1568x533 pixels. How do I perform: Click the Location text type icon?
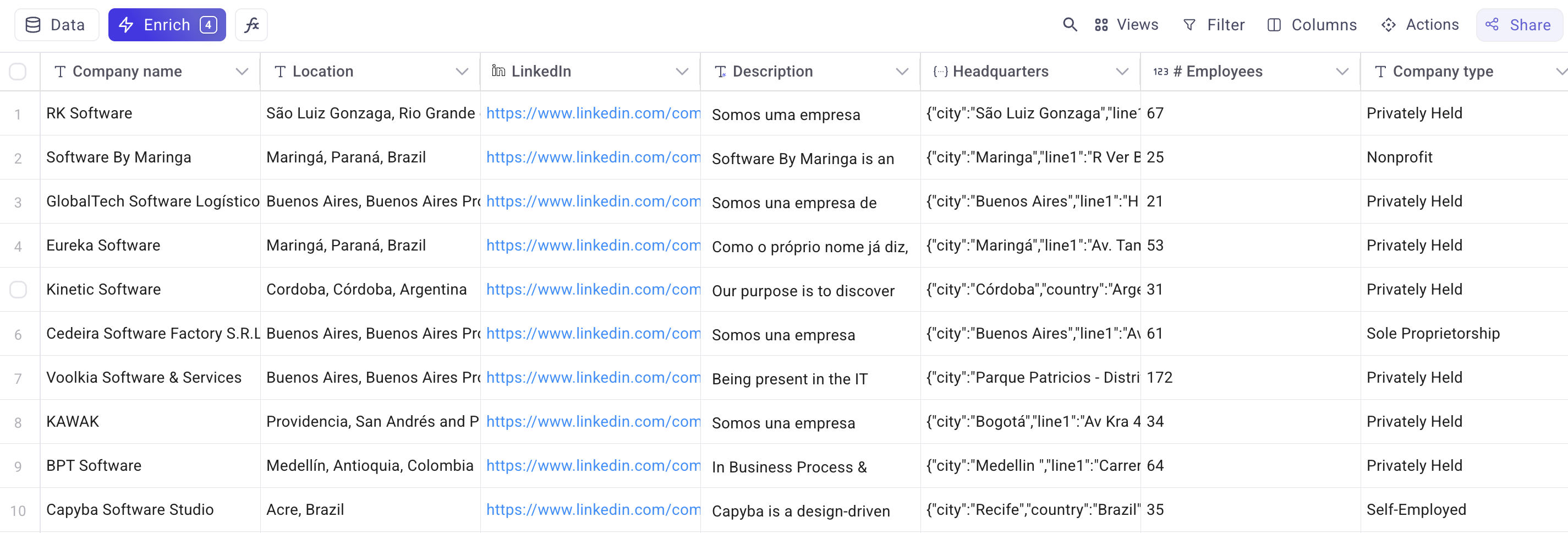coord(280,72)
